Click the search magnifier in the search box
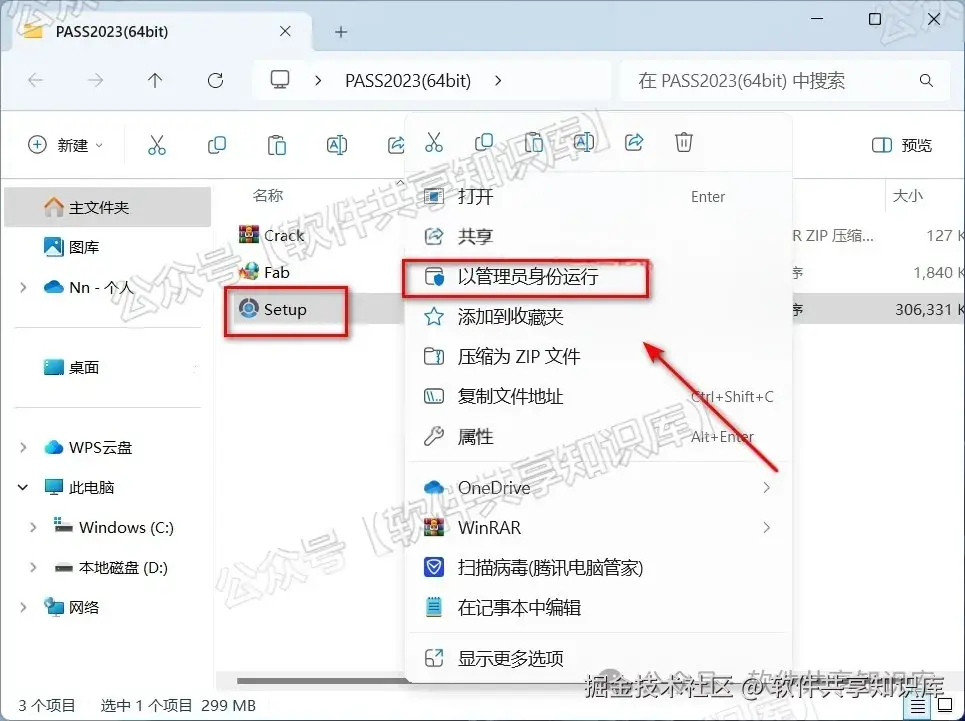The width and height of the screenshot is (965, 721). point(926,81)
